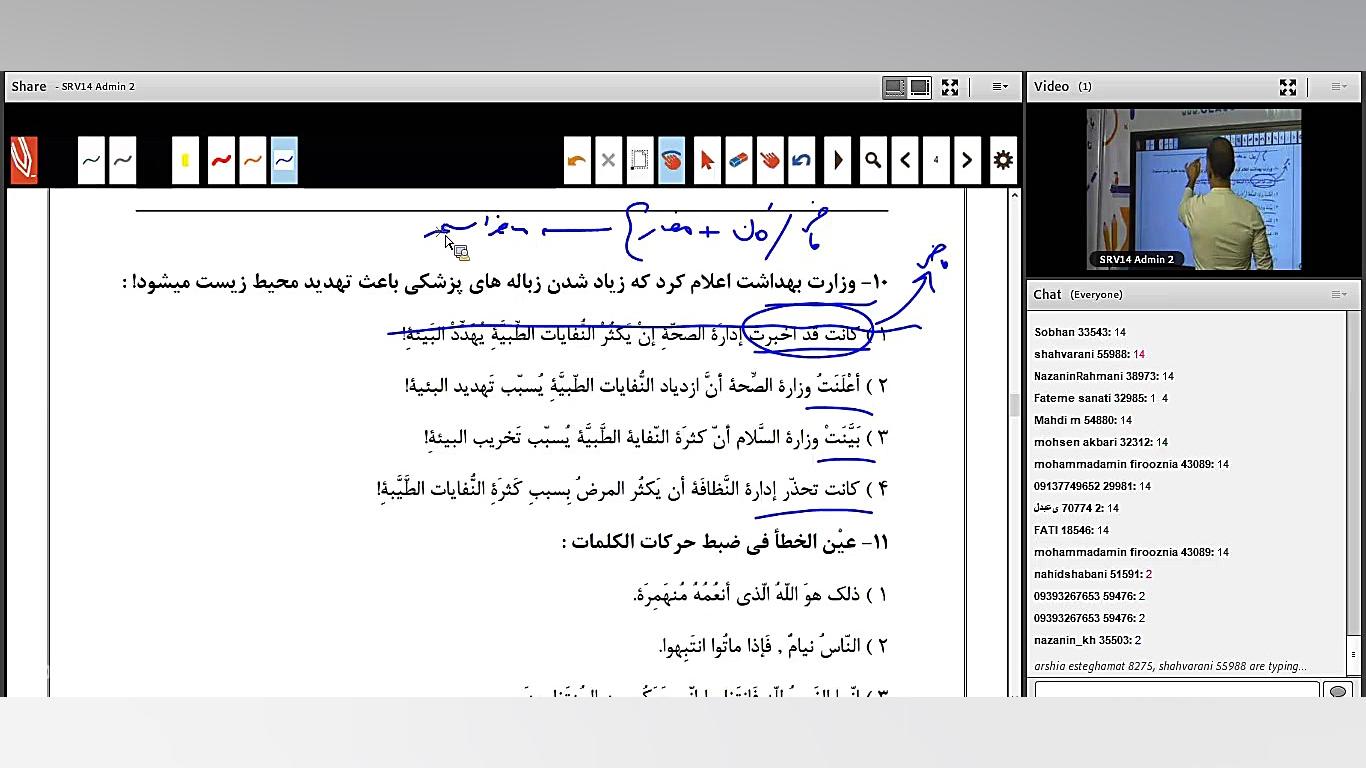1366x768 pixels.
Task: Open the zoom magnifier tool
Action: tap(872, 160)
